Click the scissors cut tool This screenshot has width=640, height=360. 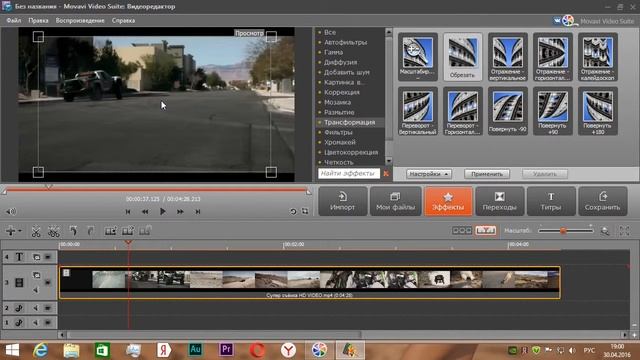[36, 231]
